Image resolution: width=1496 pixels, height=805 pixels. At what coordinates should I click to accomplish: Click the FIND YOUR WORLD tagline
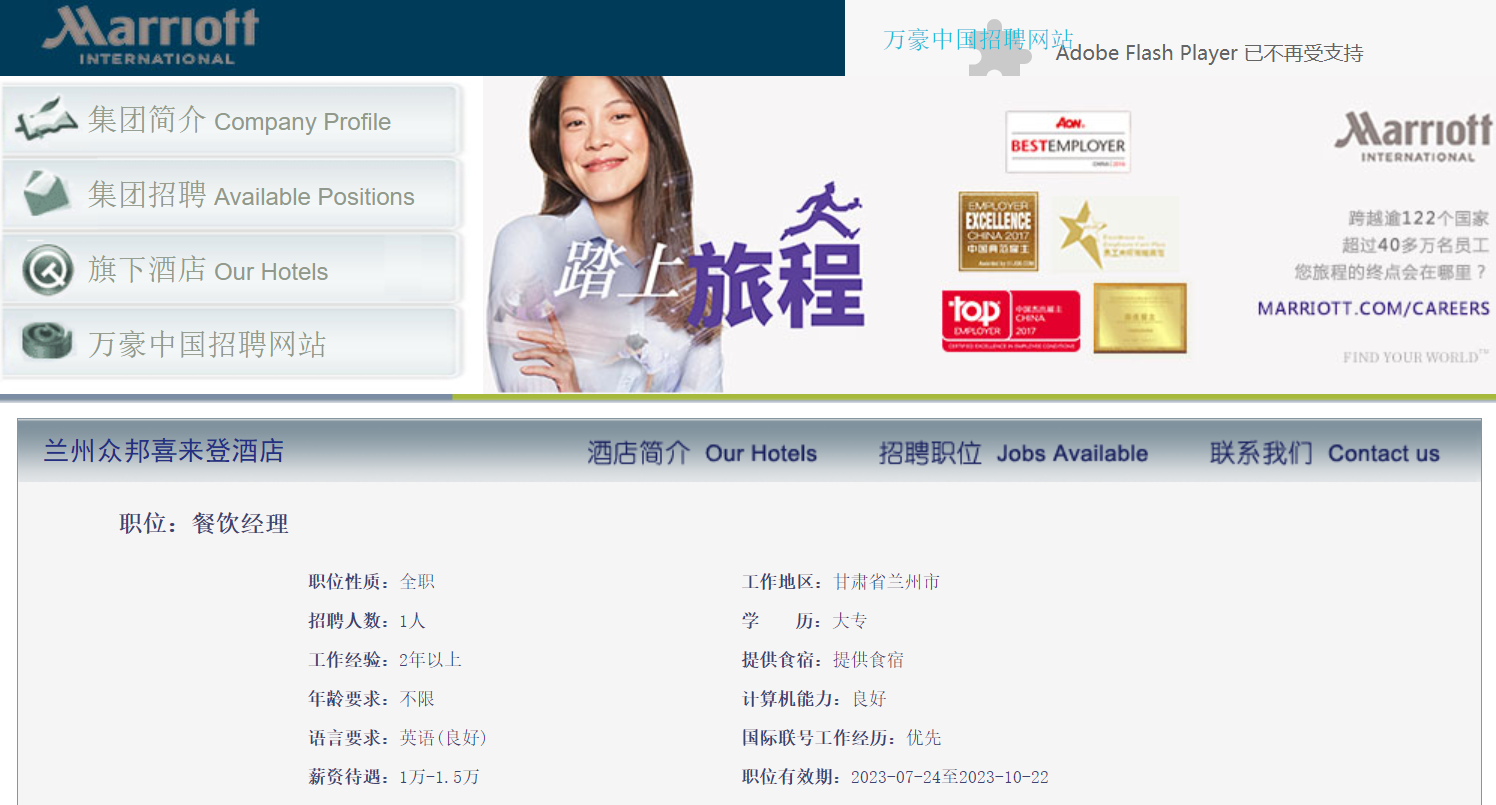(1416, 357)
